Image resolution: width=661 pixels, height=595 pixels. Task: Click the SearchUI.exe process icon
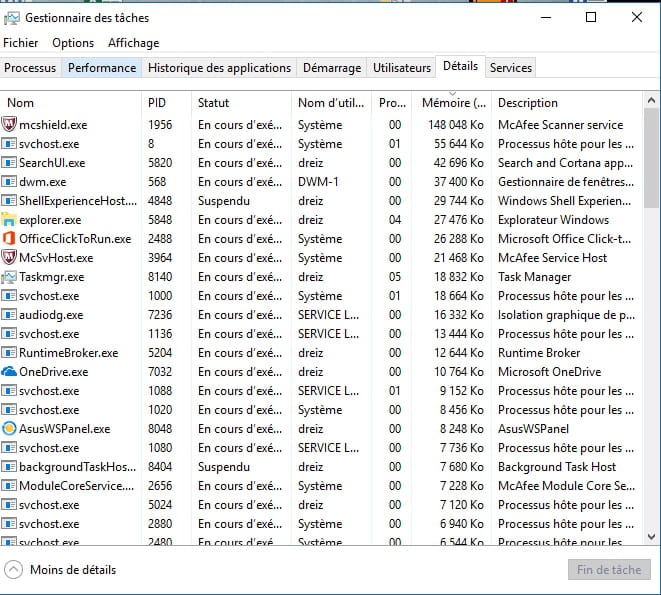coord(9,163)
